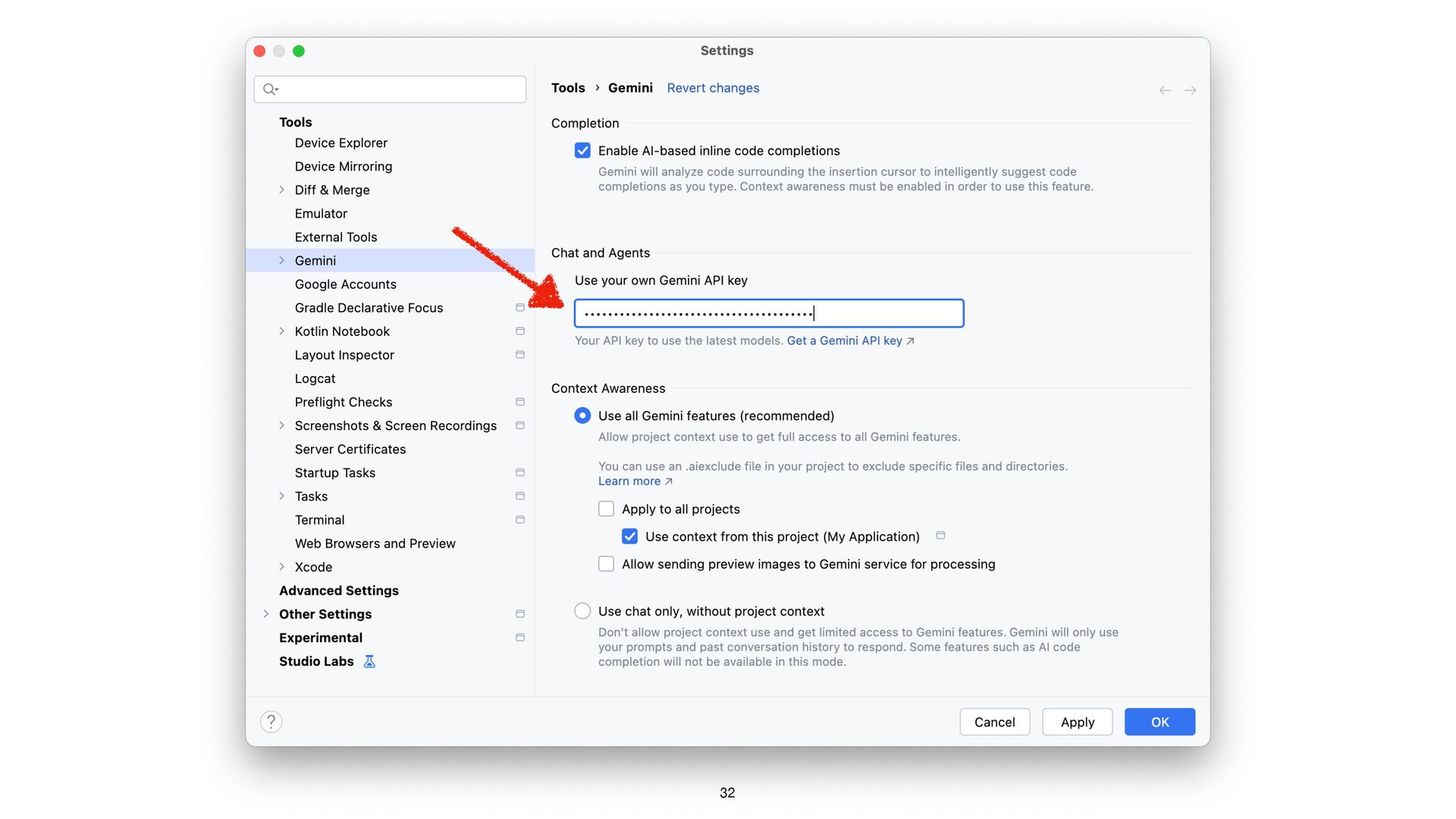The width and height of the screenshot is (1456, 819).
Task: Click project-level icon beside Gradle Declarative Focus
Action: pos(520,308)
